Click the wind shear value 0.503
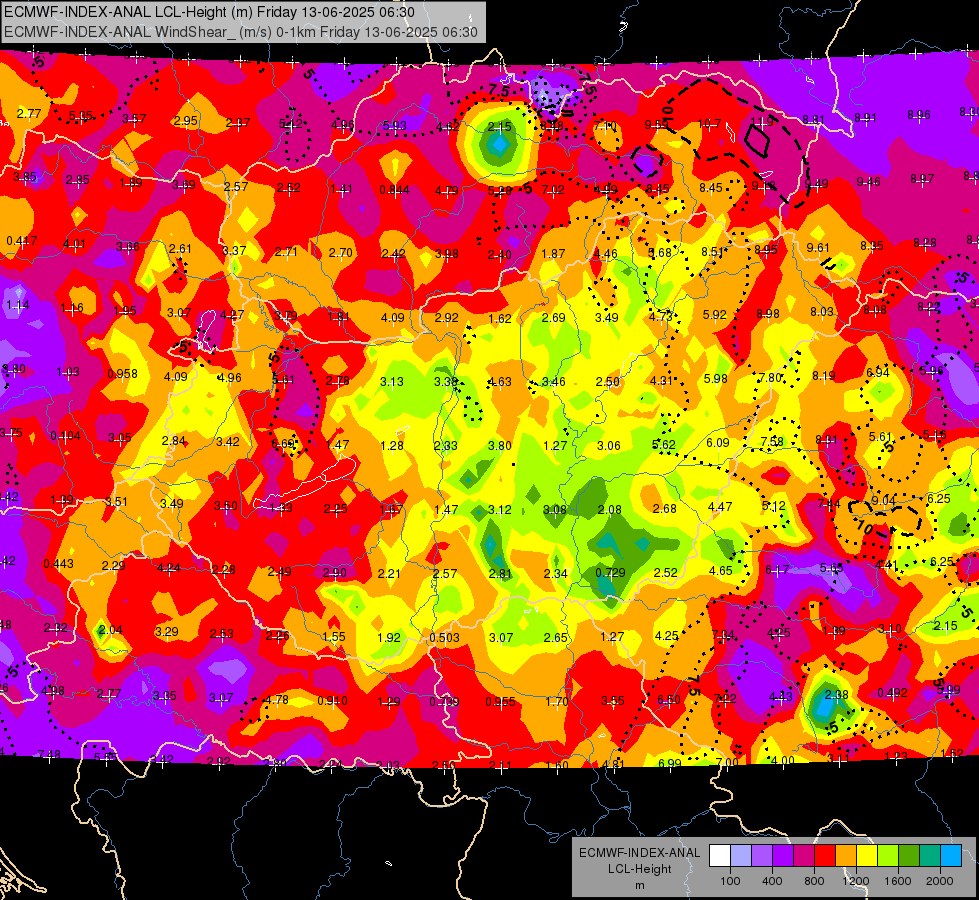The height and width of the screenshot is (900, 979). [x=445, y=638]
